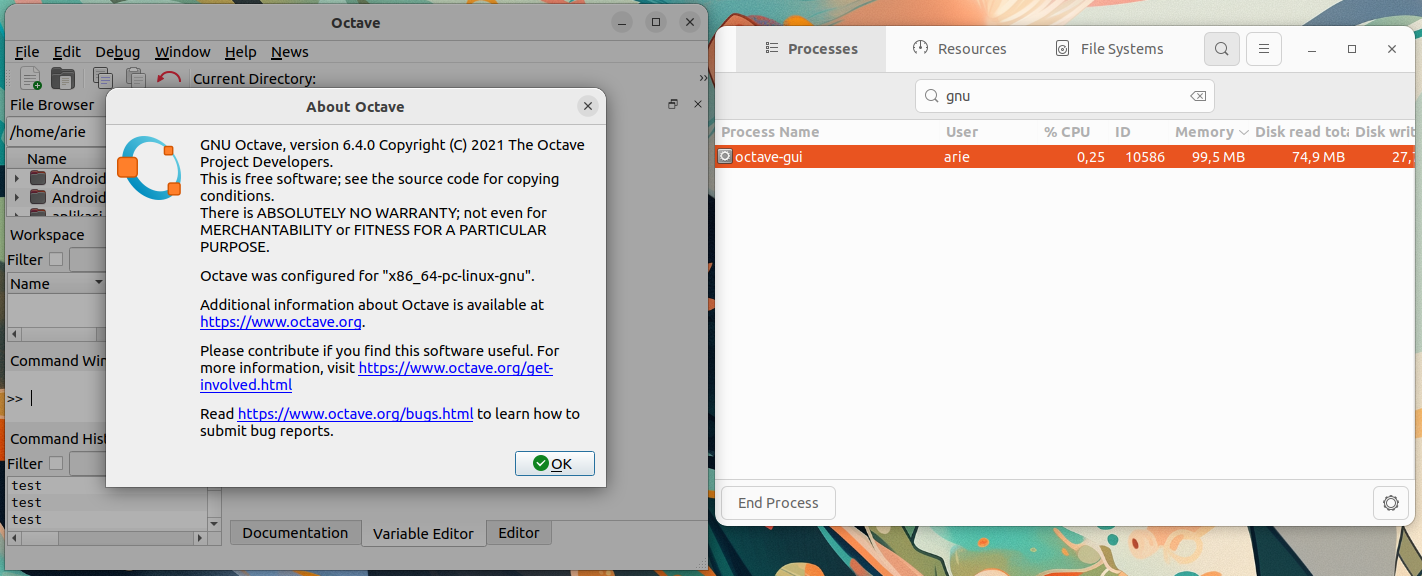Toggle the Memory column sort arrow
The width and height of the screenshot is (1422, 576).
coord(1244,132)
